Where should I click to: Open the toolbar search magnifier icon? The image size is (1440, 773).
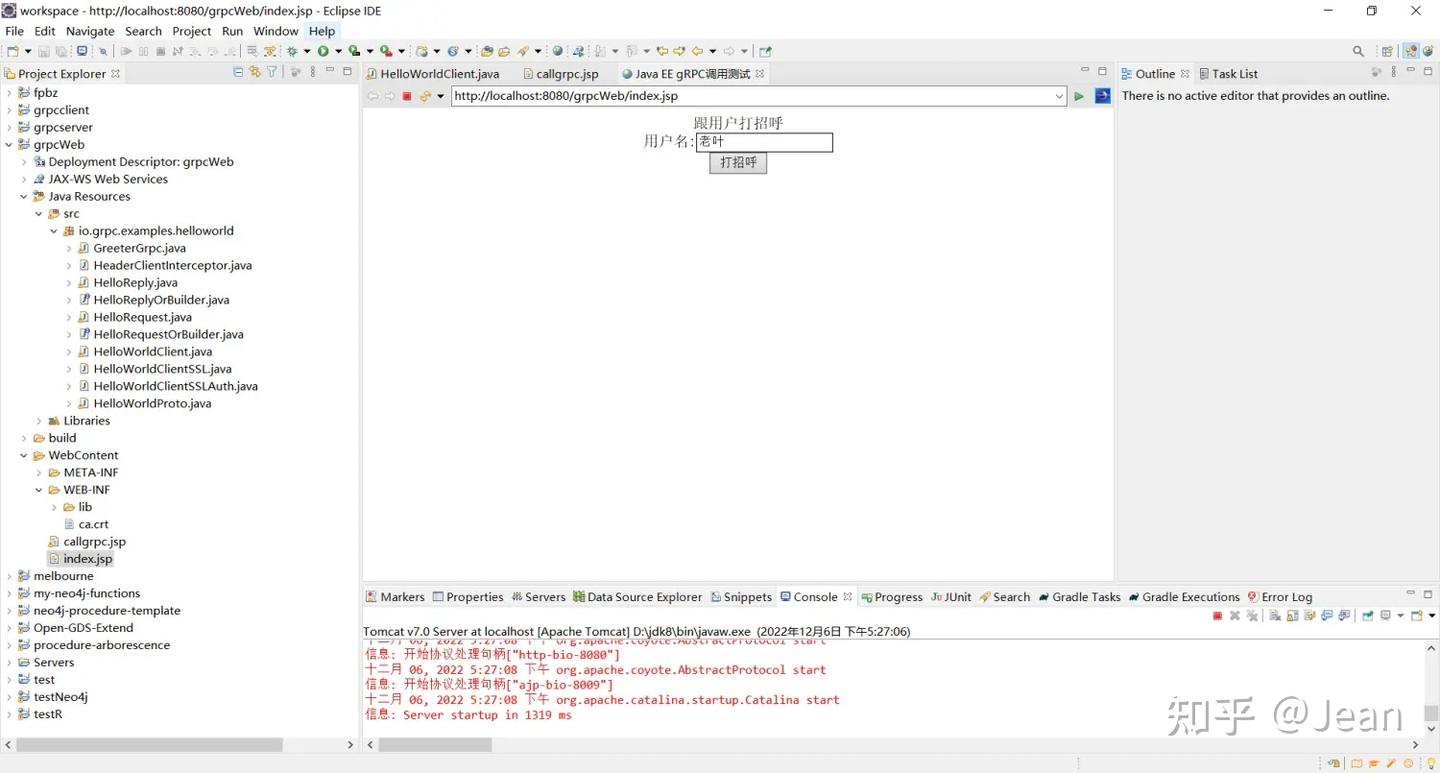coord(1358,51)
